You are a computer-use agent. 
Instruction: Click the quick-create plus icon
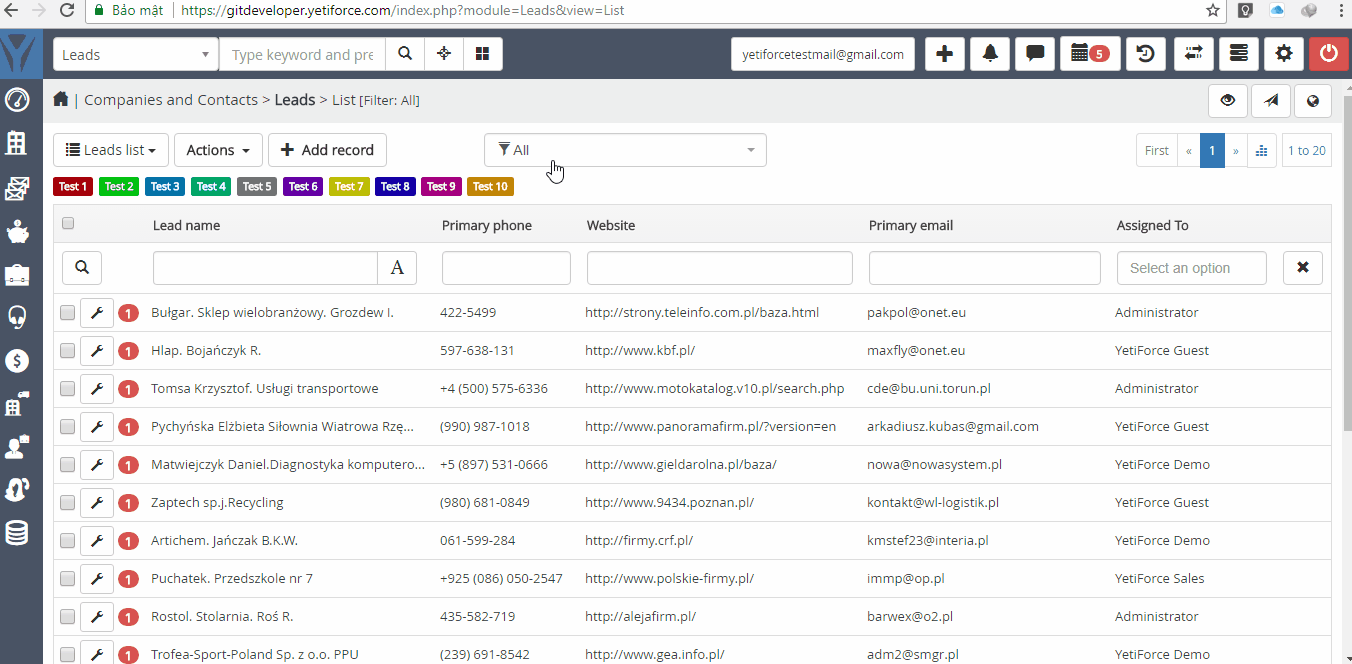944,53
